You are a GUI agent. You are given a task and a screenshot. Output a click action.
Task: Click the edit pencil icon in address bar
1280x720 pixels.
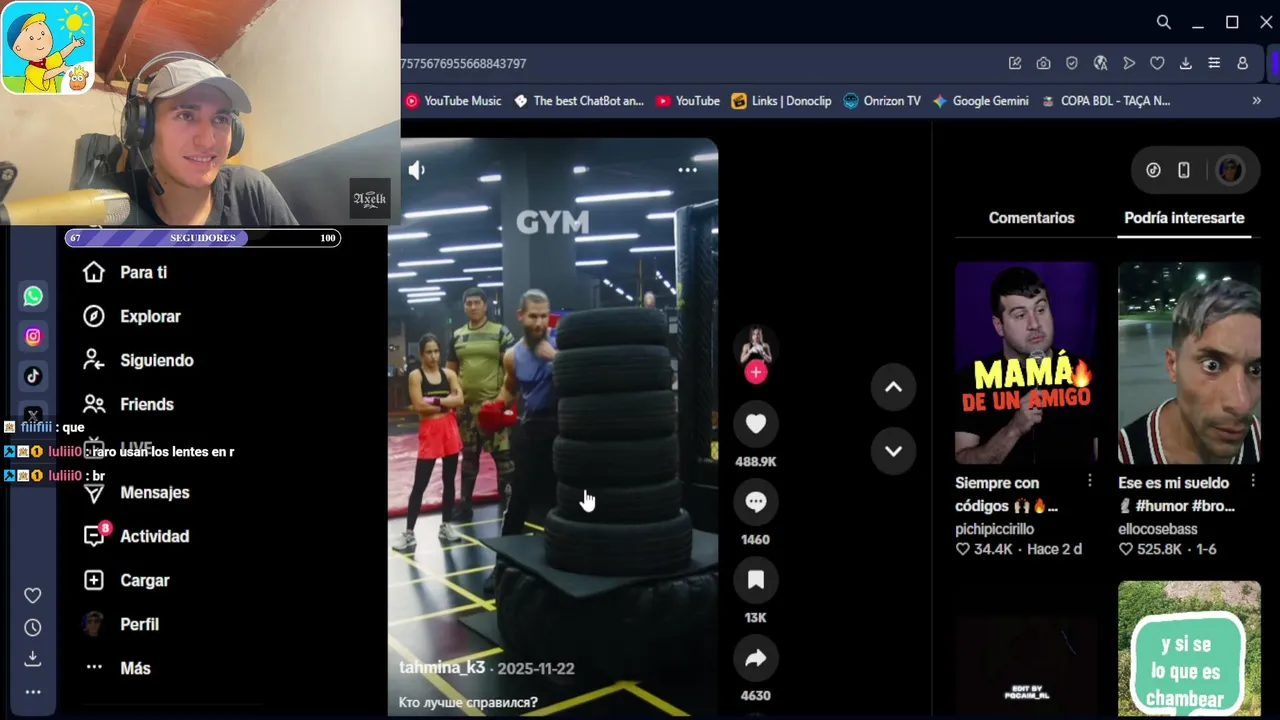(x=1015, y=63)
